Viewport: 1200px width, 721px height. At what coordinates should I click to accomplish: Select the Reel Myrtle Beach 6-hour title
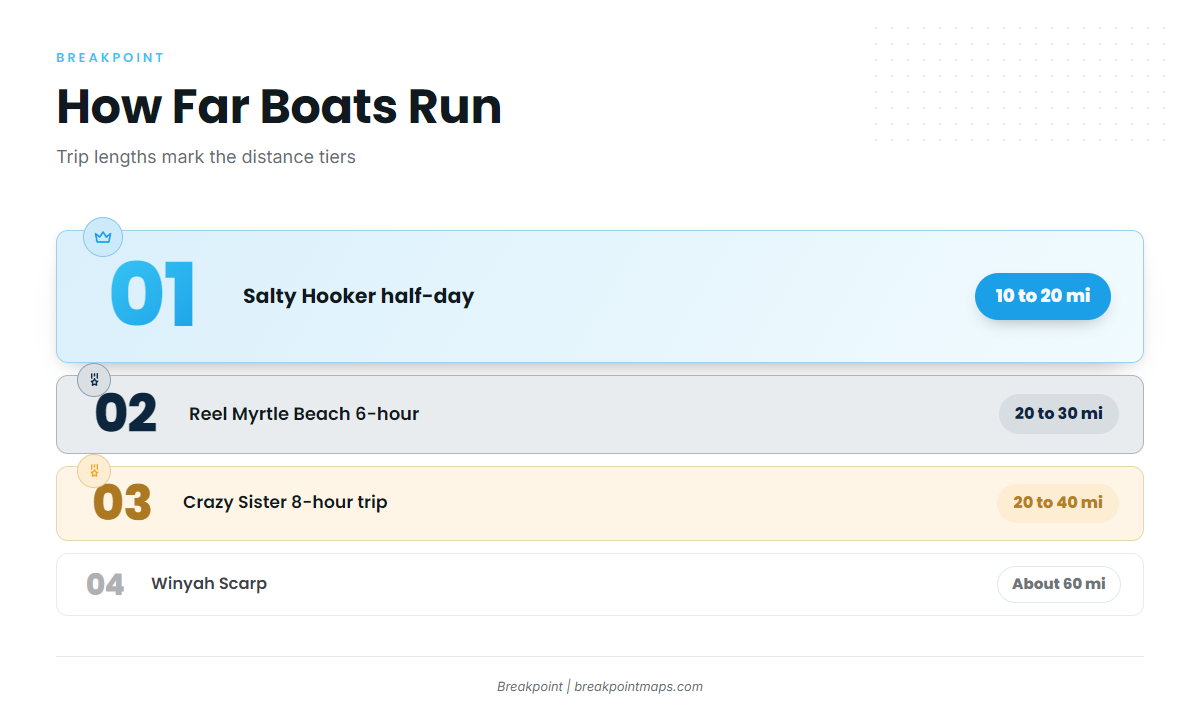pos(304,414)
